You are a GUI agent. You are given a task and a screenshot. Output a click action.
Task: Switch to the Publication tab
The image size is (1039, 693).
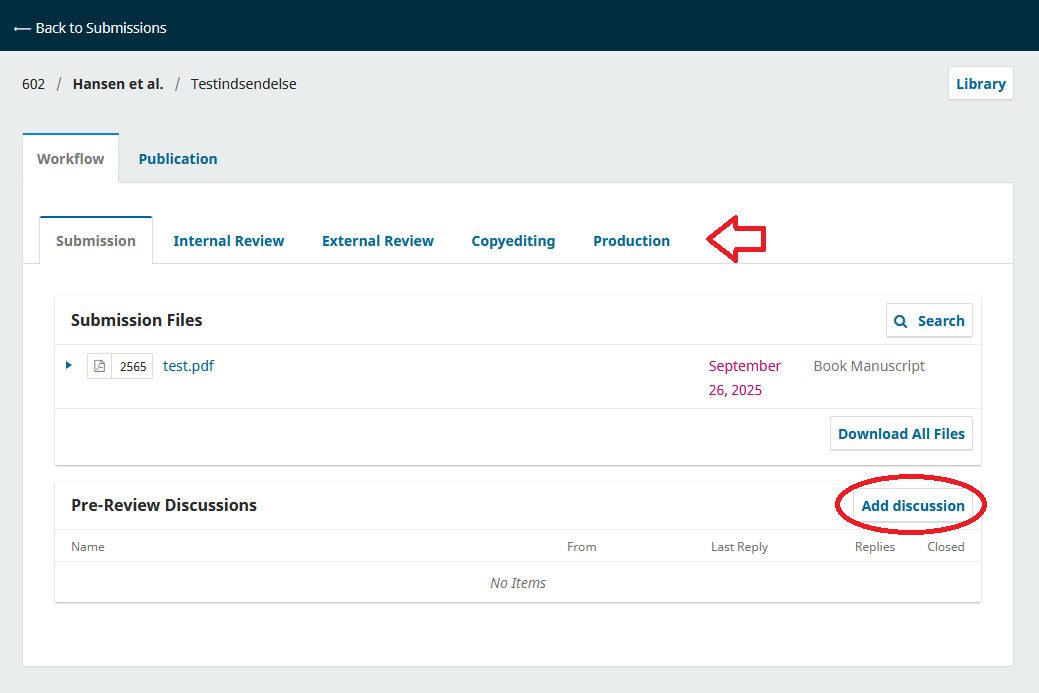click(x=178, y=159)
